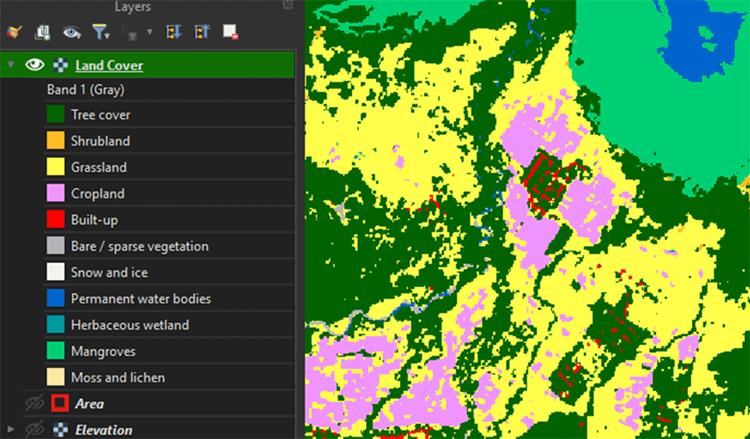Screen dimensions: 750x439
Task: Select the Land Cover layer name
Action: 108,66
